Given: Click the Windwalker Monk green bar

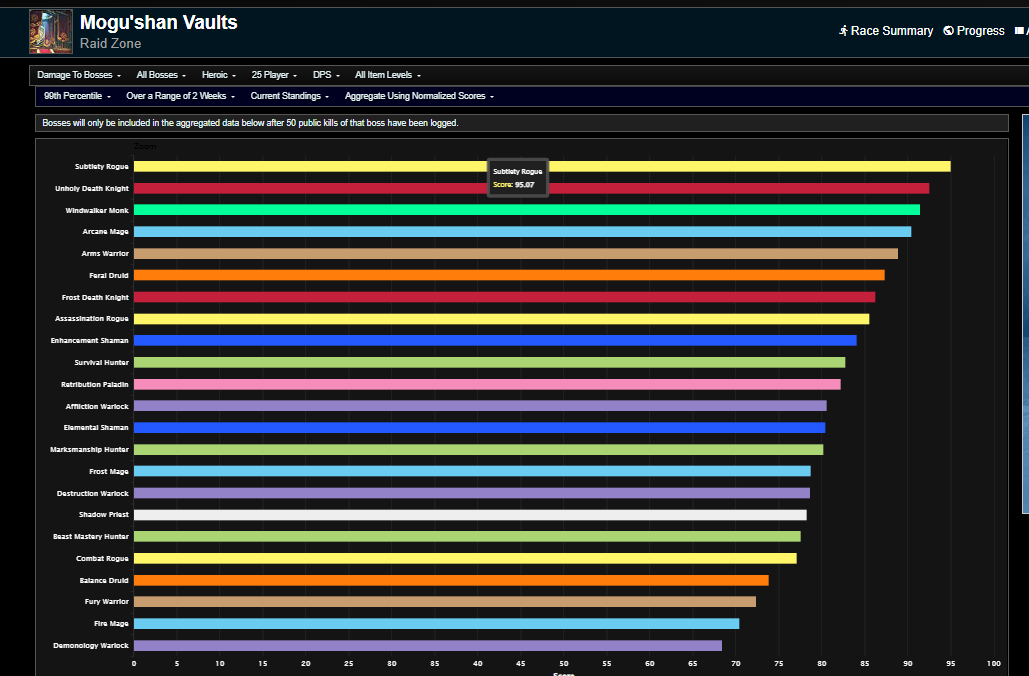Looking at the screenshot, I should click(x=527, y=210).
